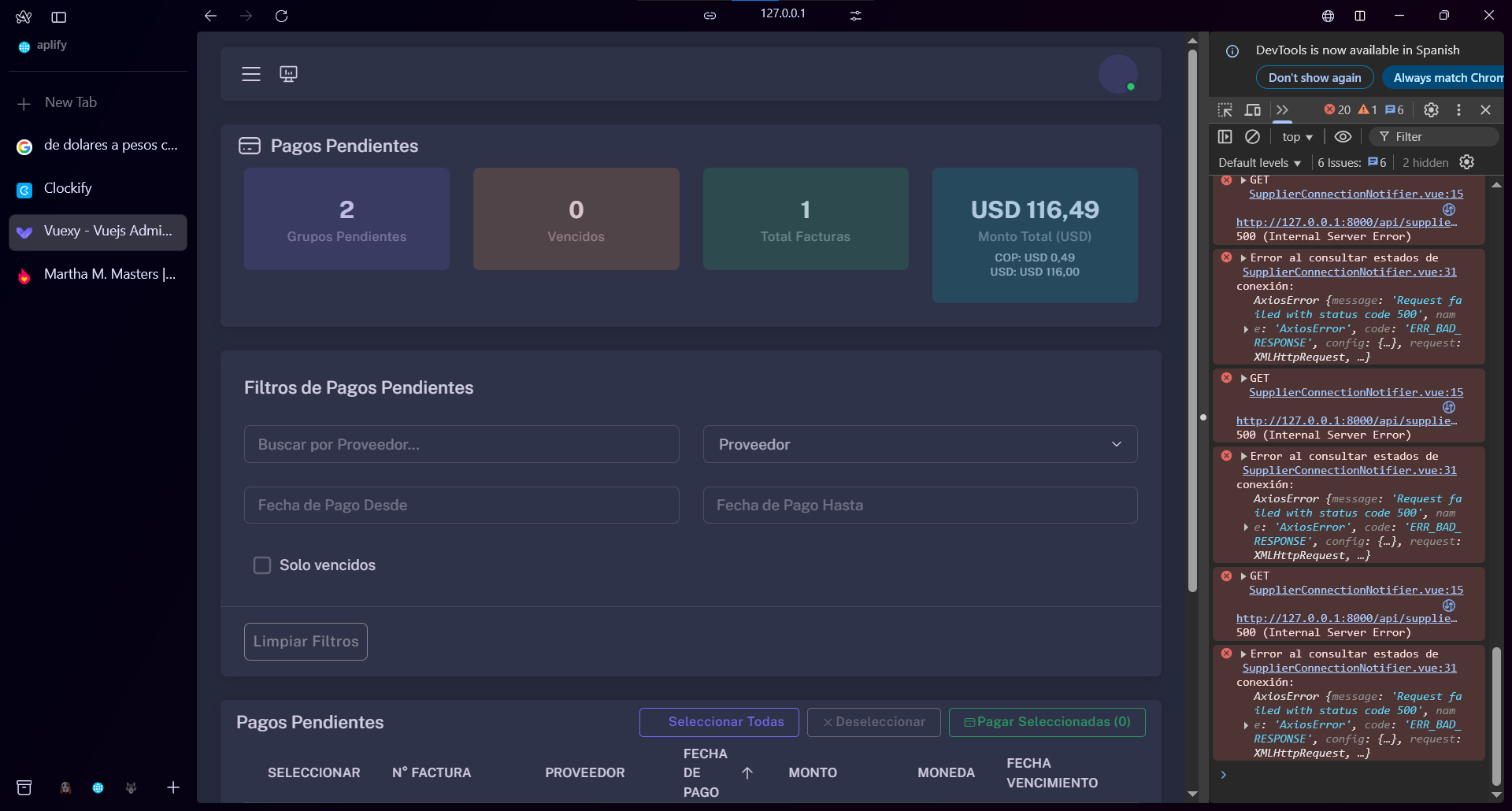Open first SupplierConnectionNotifier.vue:31 link
The image size is (1512, 811).
click(x=1350, y=272)
